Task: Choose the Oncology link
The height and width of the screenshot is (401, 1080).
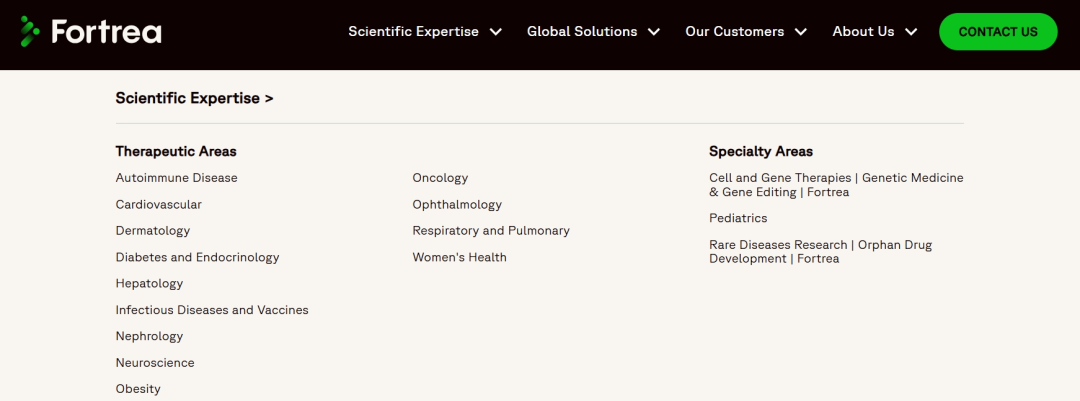Action: point(440,178)
